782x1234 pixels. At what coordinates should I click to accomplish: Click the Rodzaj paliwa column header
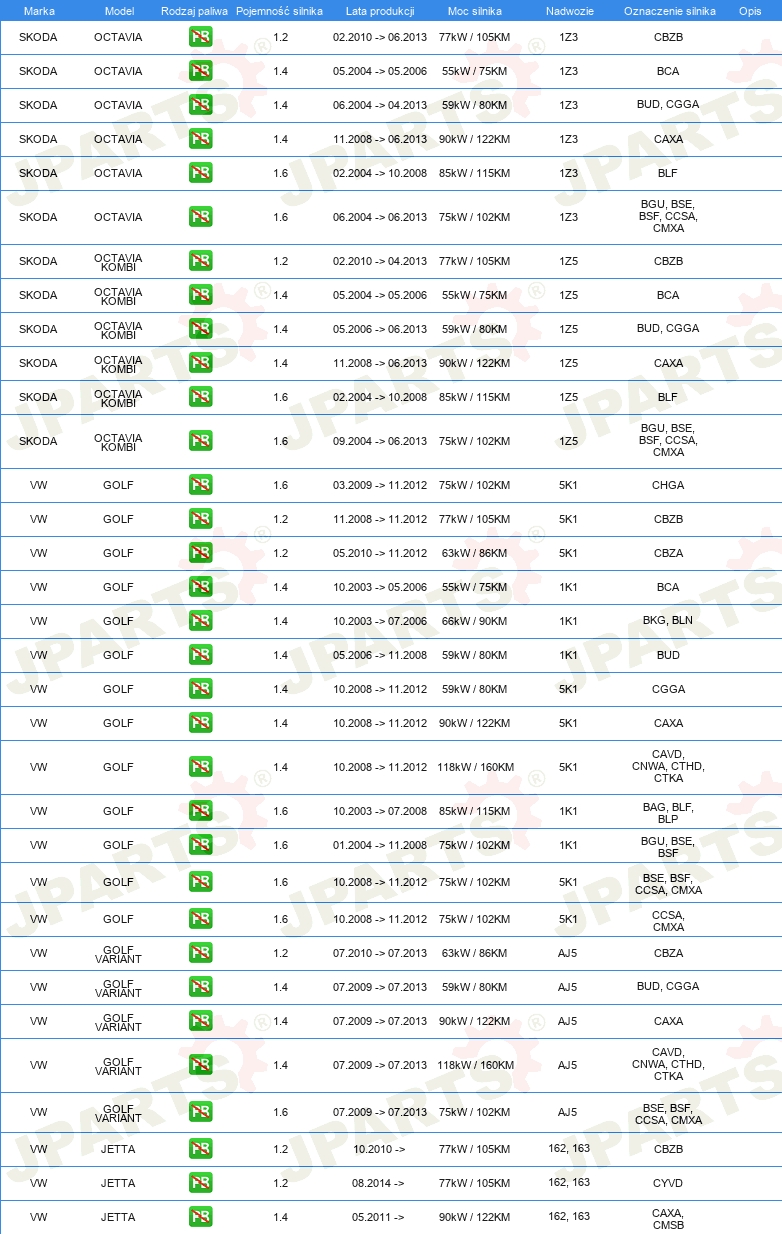tap(192, 11)
